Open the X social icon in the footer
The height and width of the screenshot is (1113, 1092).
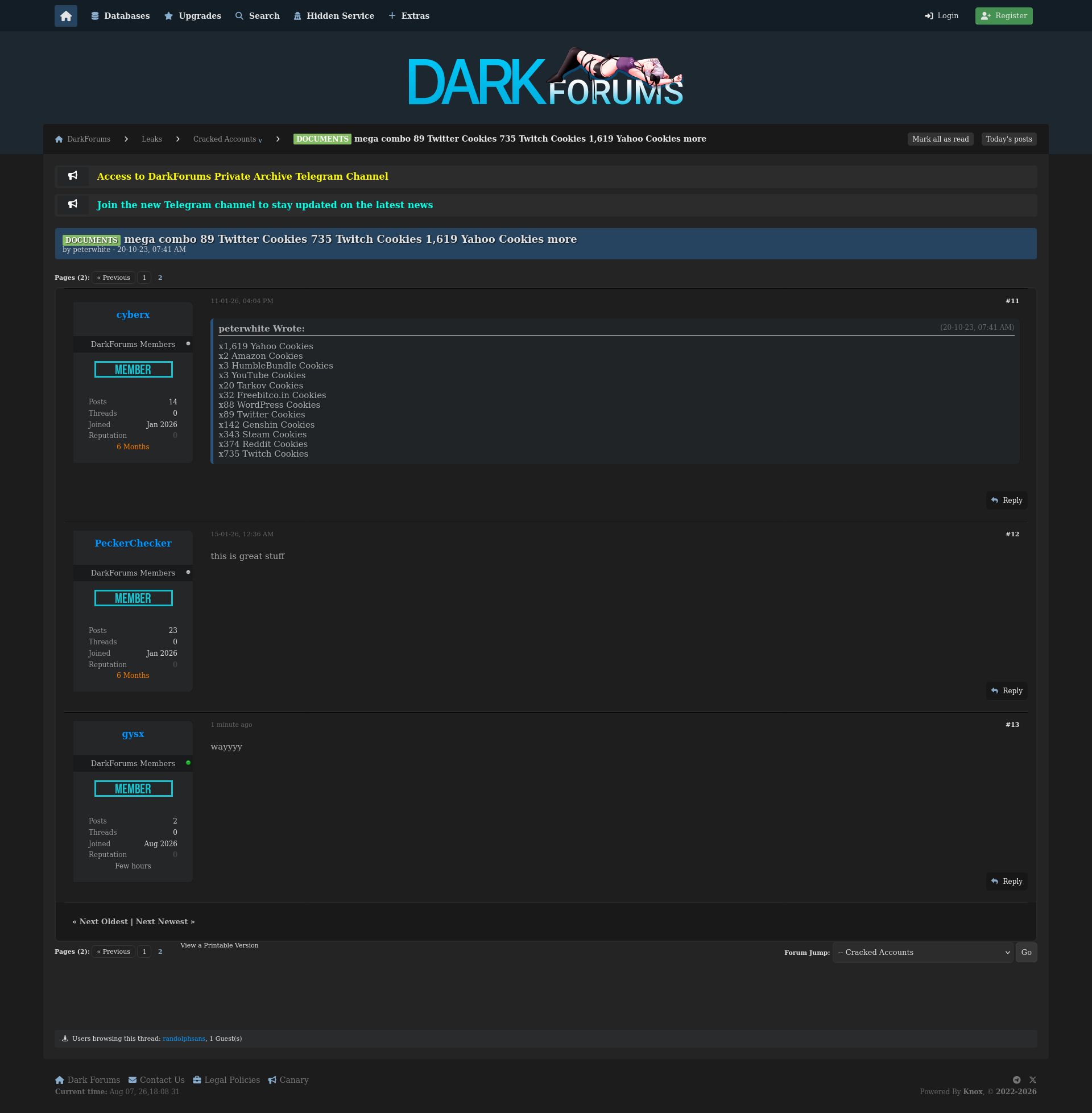click(x=1033, y=1081)
